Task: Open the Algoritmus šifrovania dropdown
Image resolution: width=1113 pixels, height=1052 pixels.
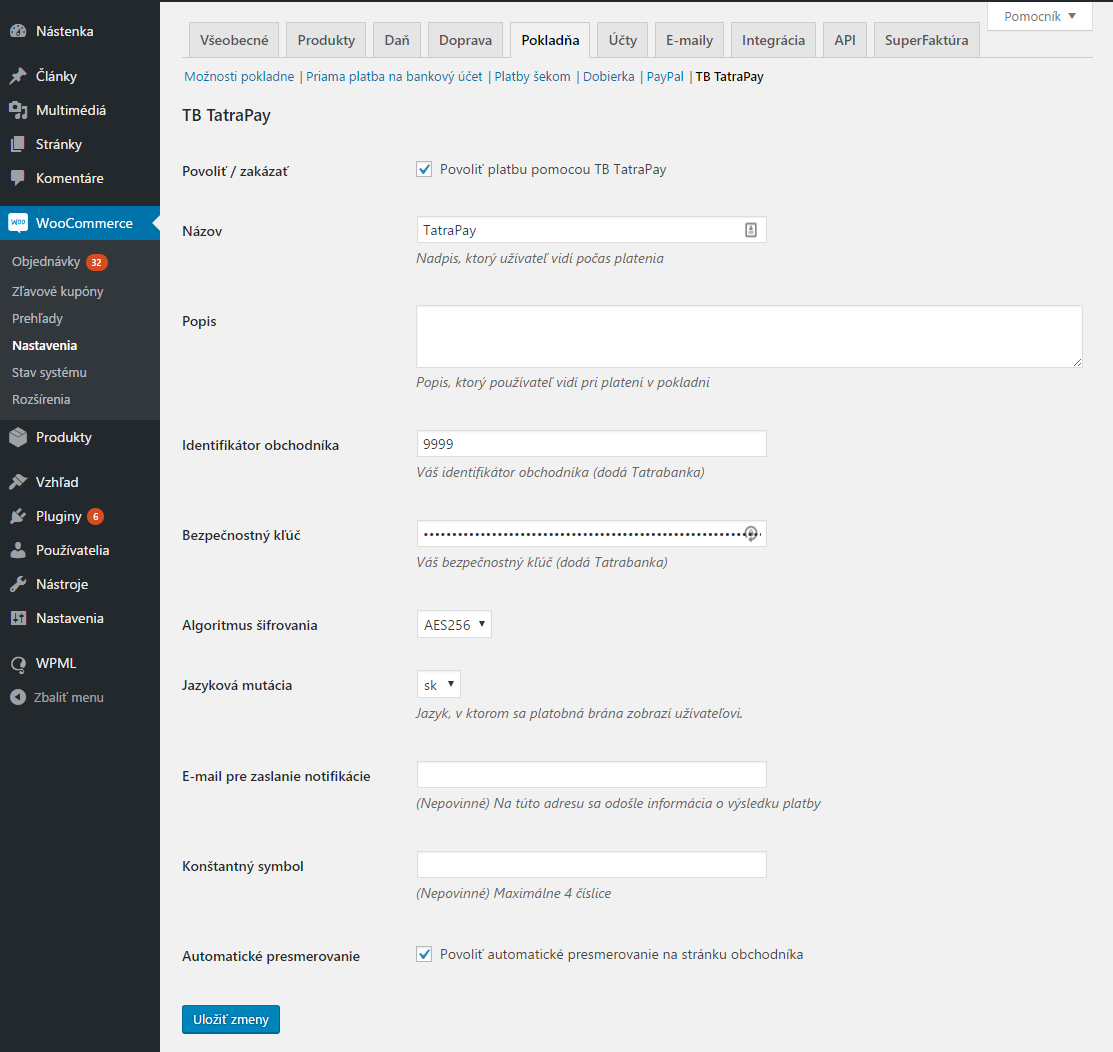Action: [454, 623]
